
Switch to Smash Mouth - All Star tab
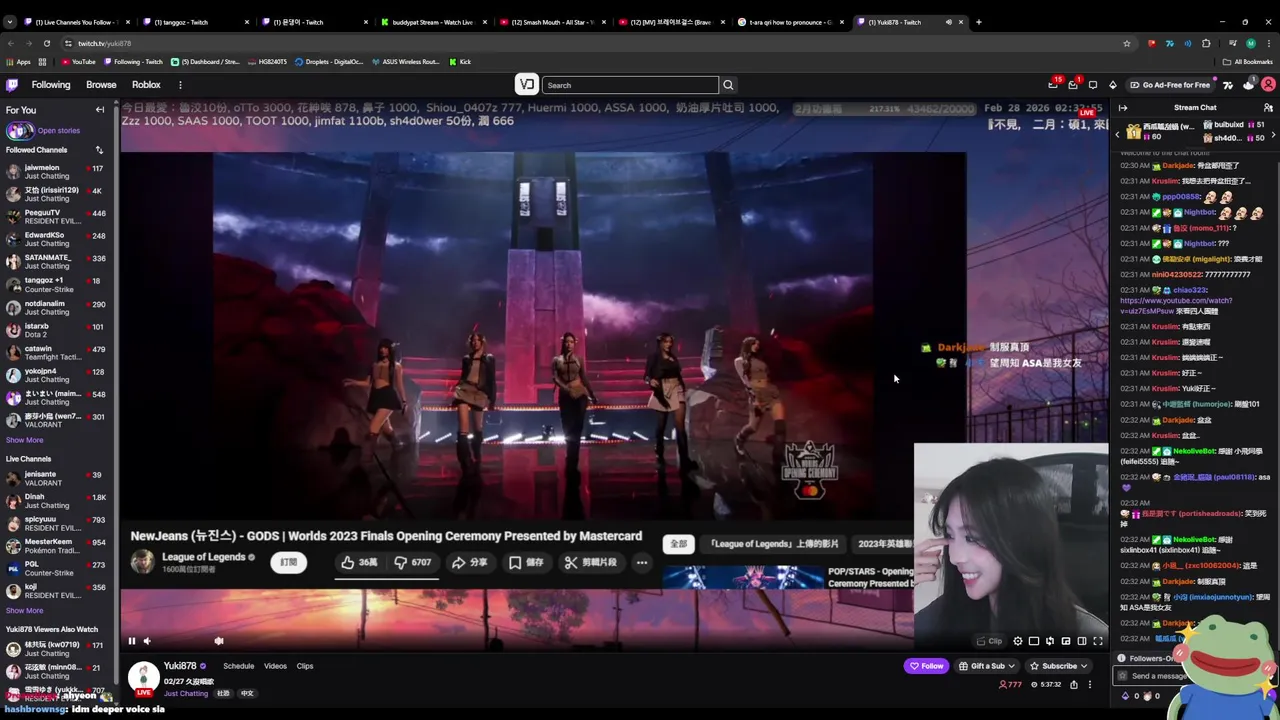551,22
